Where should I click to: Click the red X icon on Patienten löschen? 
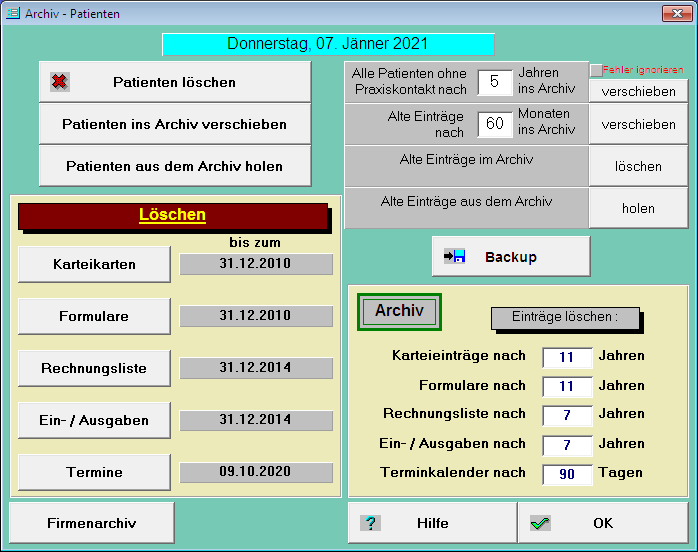(x=60, y=82)
